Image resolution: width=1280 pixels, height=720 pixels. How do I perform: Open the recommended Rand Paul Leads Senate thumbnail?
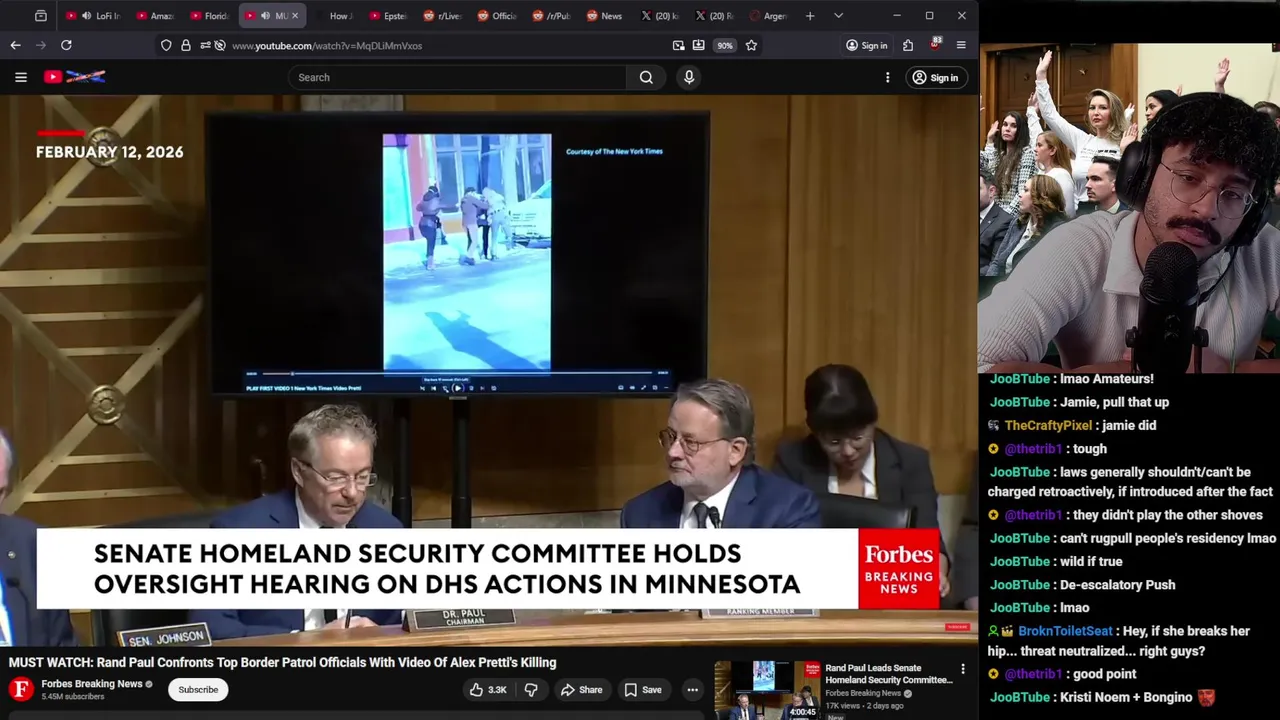768,690
